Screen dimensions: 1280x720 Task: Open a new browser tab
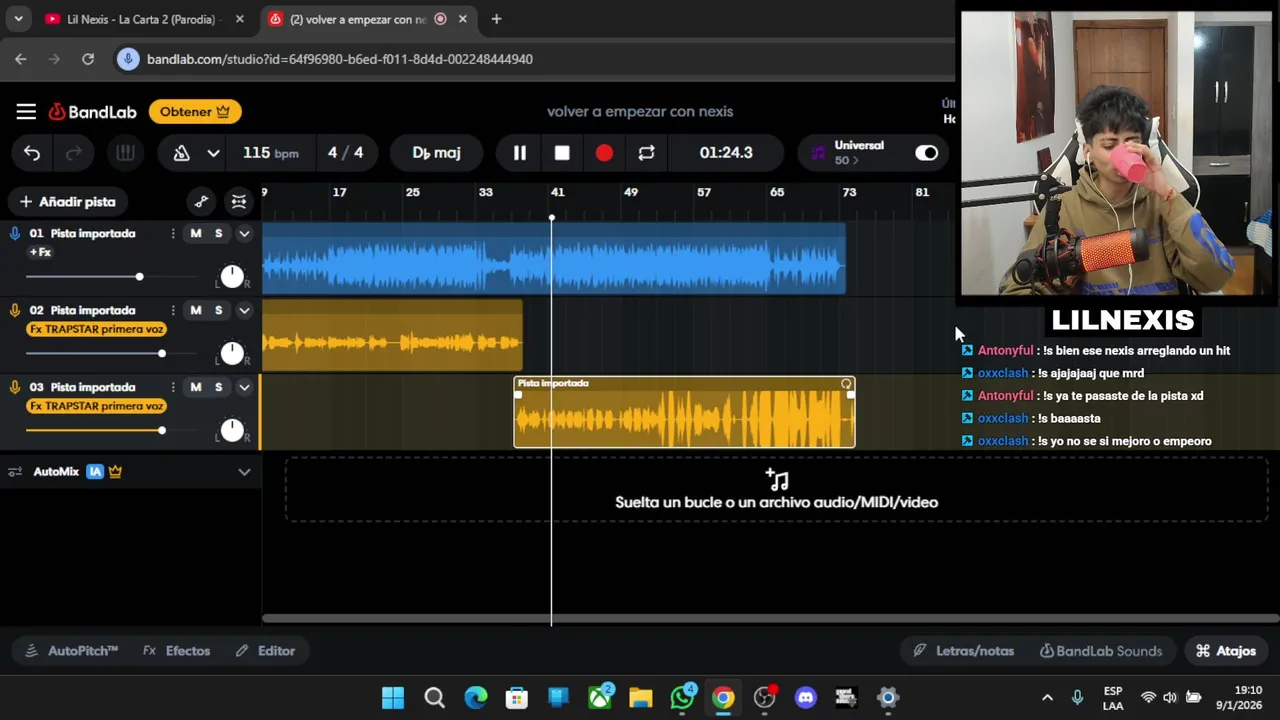(496, 19)
